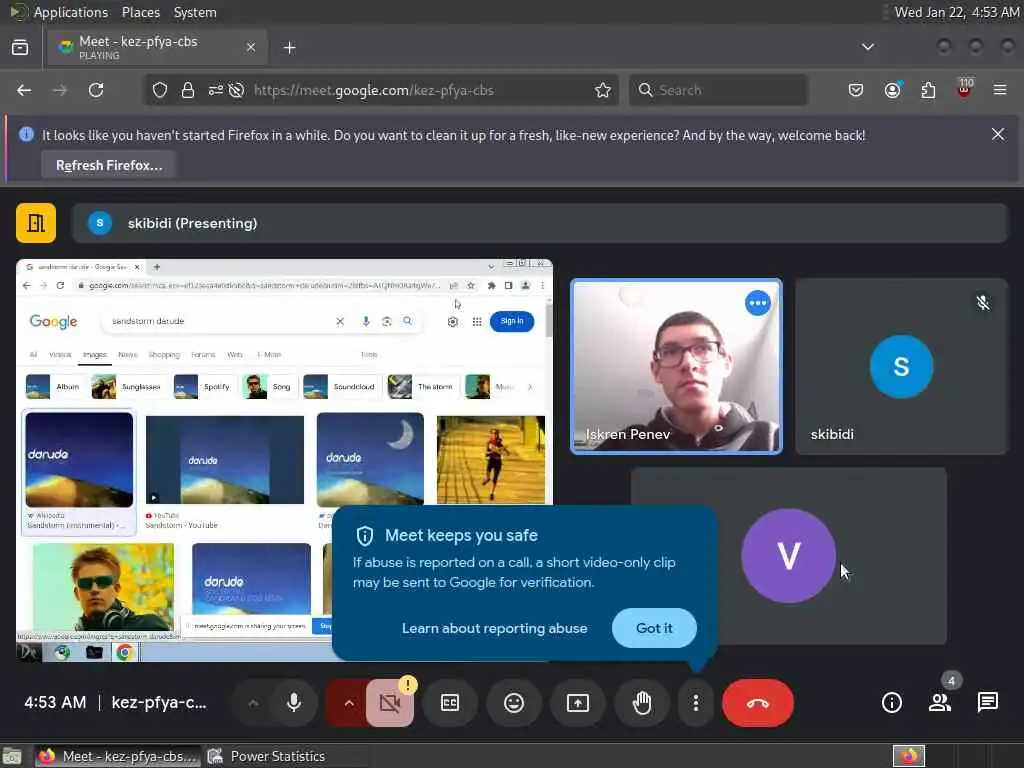Viewport: 1024px width, 768px height.
Task: Open Firefox account icon
Action: 892,90
